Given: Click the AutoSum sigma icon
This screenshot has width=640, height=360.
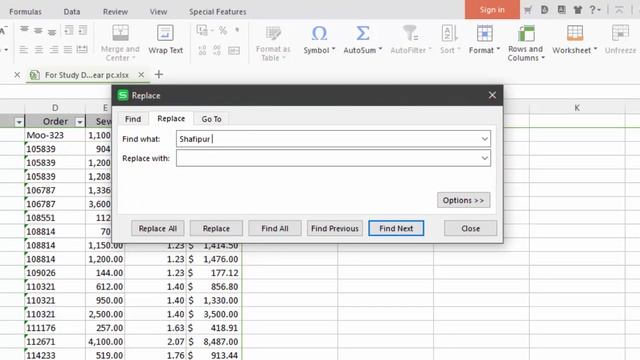Looking at the screenshot, I should click(362, 33).
